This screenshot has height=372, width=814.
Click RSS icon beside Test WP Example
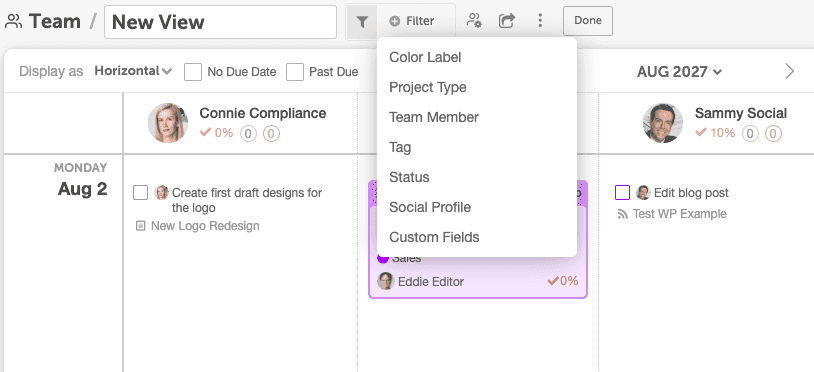click(622, 214)
